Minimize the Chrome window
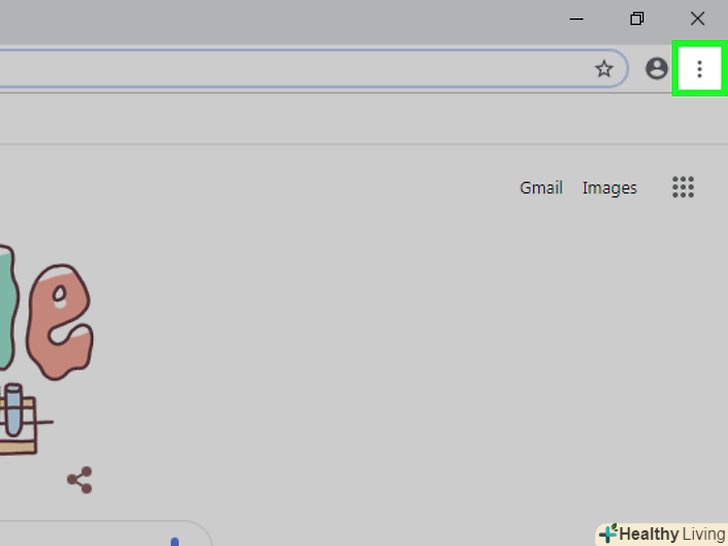 coord(576,19)
